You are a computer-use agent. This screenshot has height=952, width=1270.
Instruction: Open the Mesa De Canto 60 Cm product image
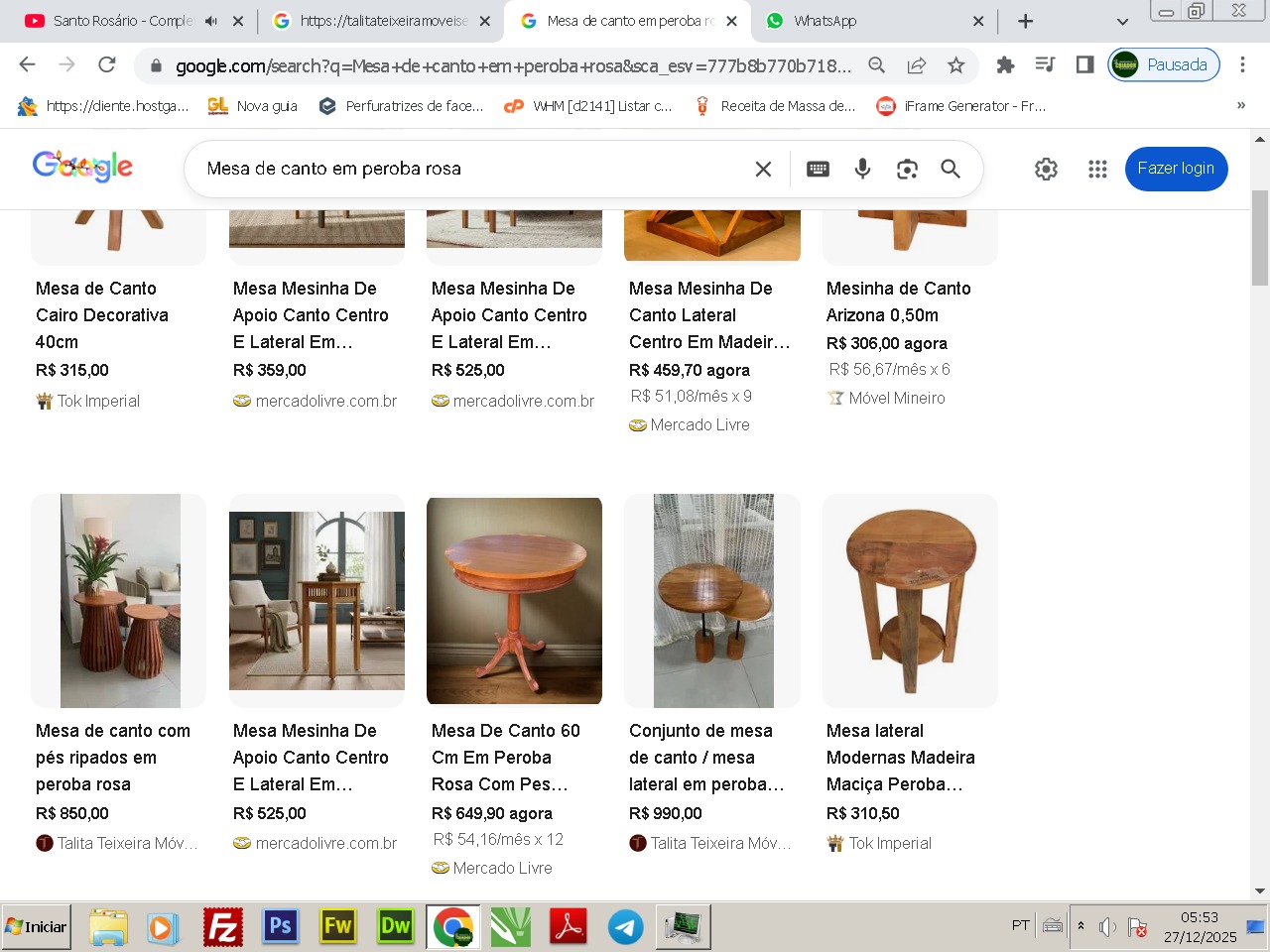click(514, 601)
